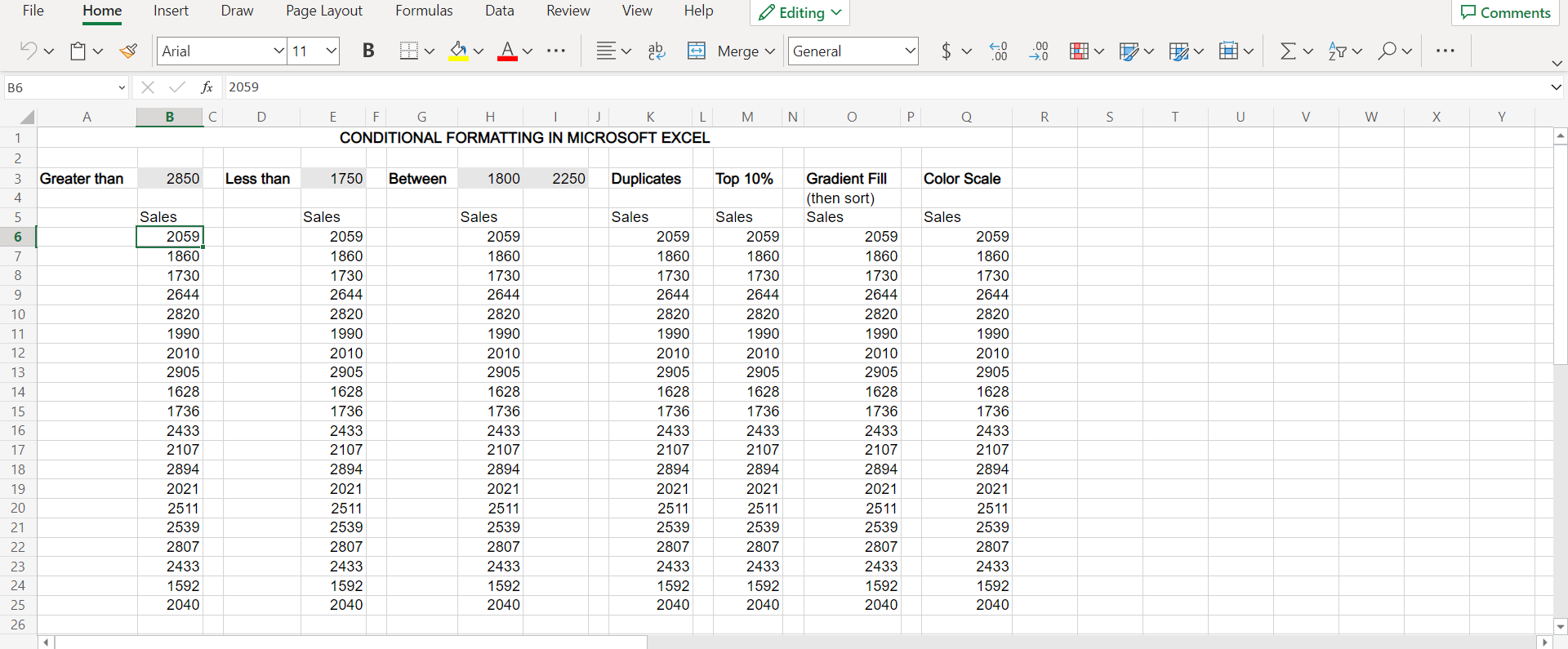Expand the Borders dropdown arrow
The image size is (1568, 649).
coord(430,51)
